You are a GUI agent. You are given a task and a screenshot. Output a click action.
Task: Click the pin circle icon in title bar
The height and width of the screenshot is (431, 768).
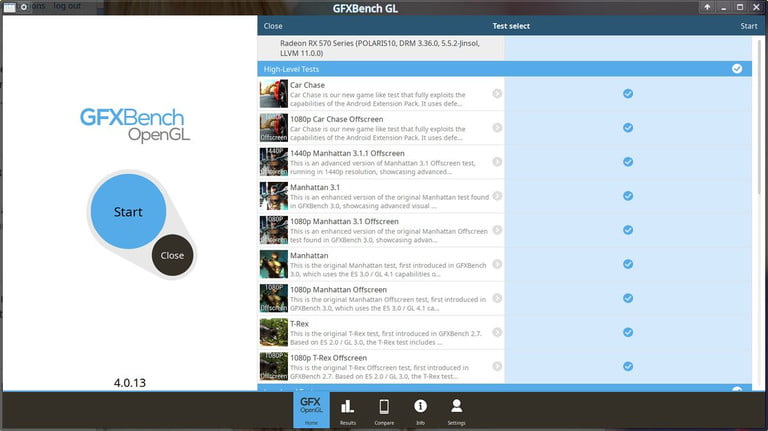(24, 7)
